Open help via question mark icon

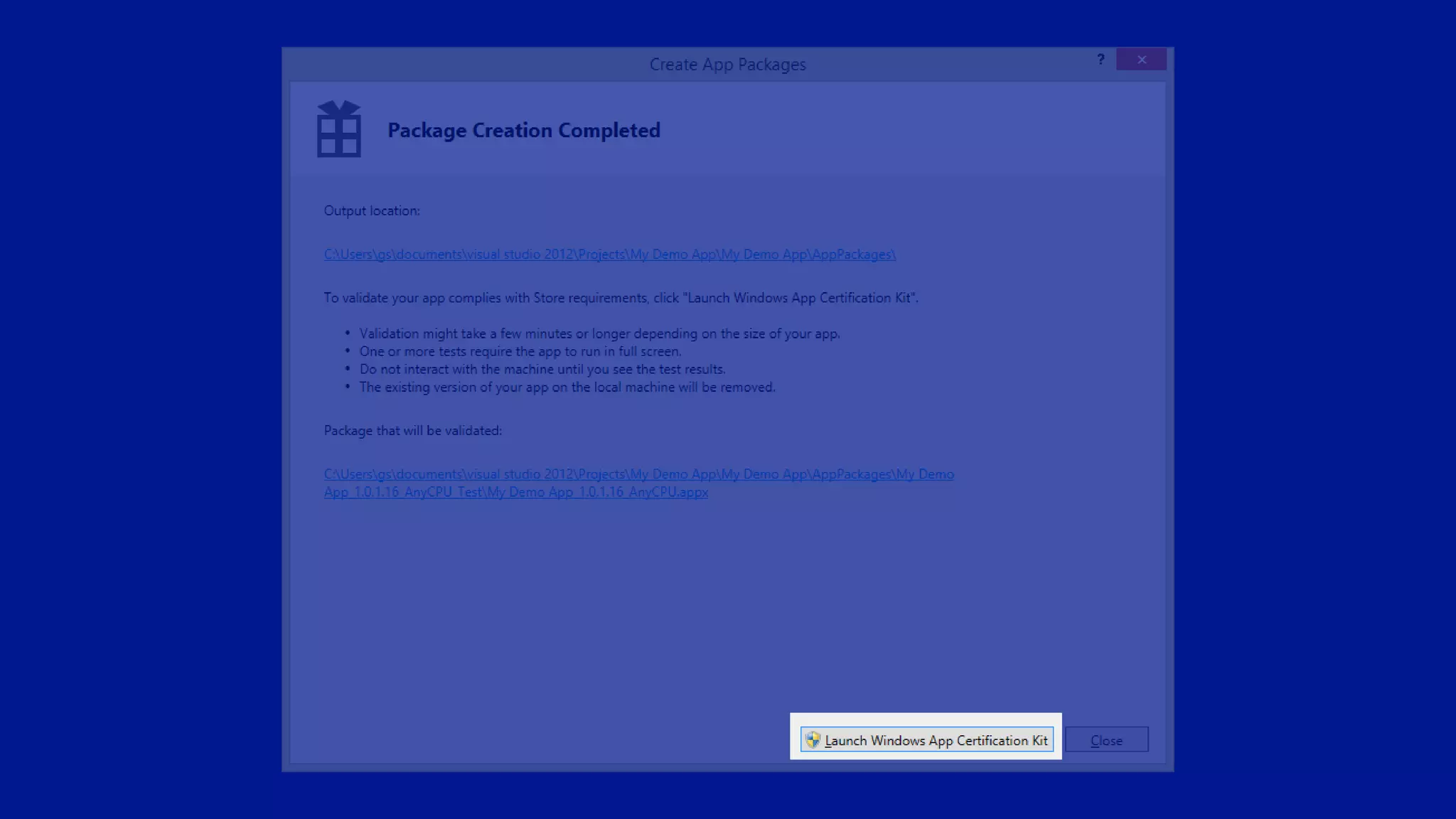pos(1101,60)
